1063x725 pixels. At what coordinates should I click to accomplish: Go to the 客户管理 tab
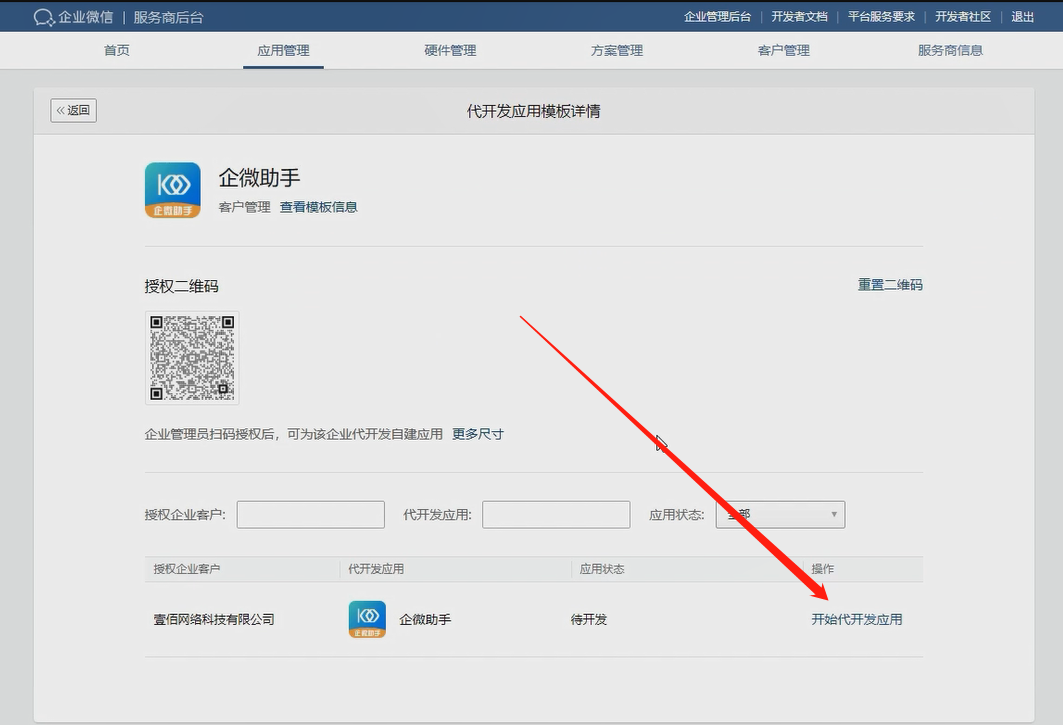tap(784, 50)
